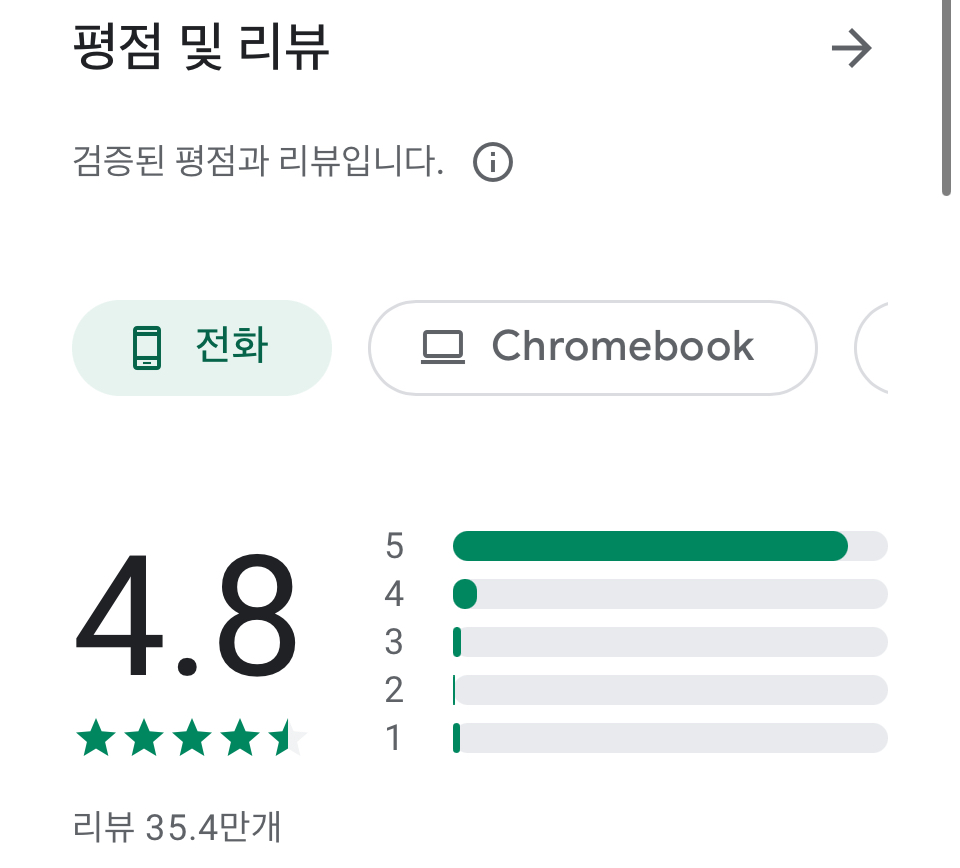Tap the phone icon in 전화 chip
This screenshot has height=868, width=960.
[147, 348]
